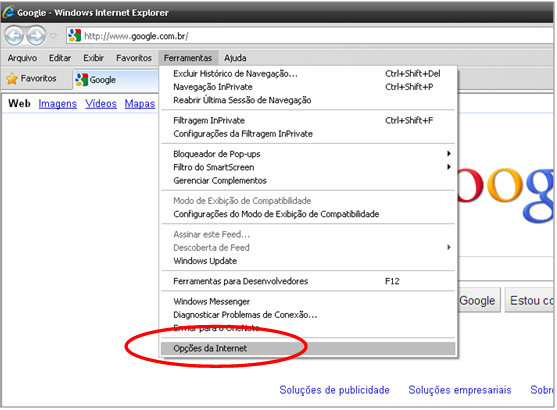The height and width of the screenshot is (410, 557).
Task: Select Diagnosticar Problemas de Conexão
Action: pos(308,315)
